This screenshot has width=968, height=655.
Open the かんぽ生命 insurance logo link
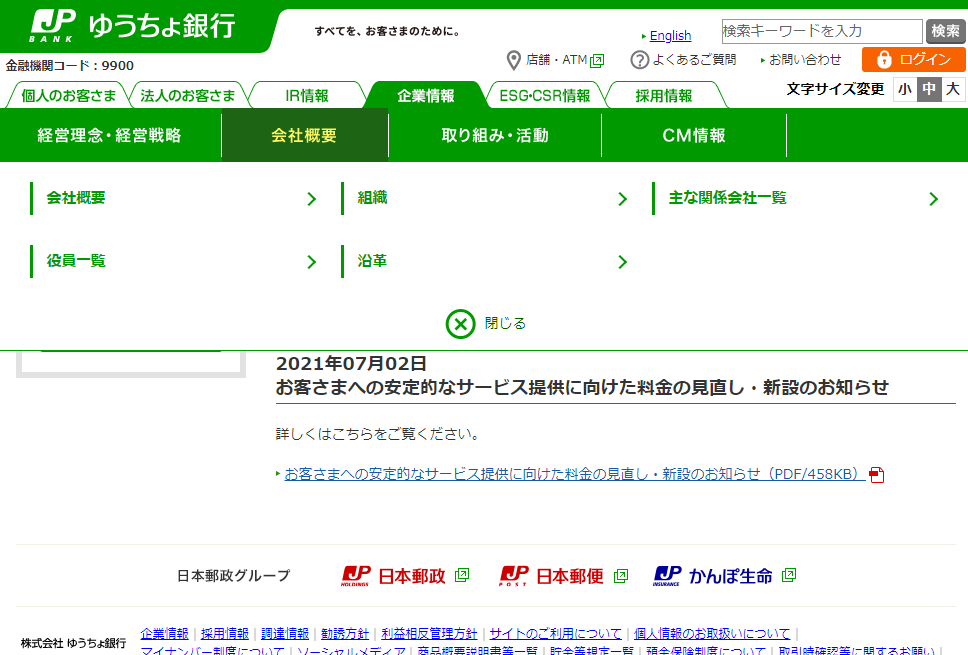tap(713, 576)
